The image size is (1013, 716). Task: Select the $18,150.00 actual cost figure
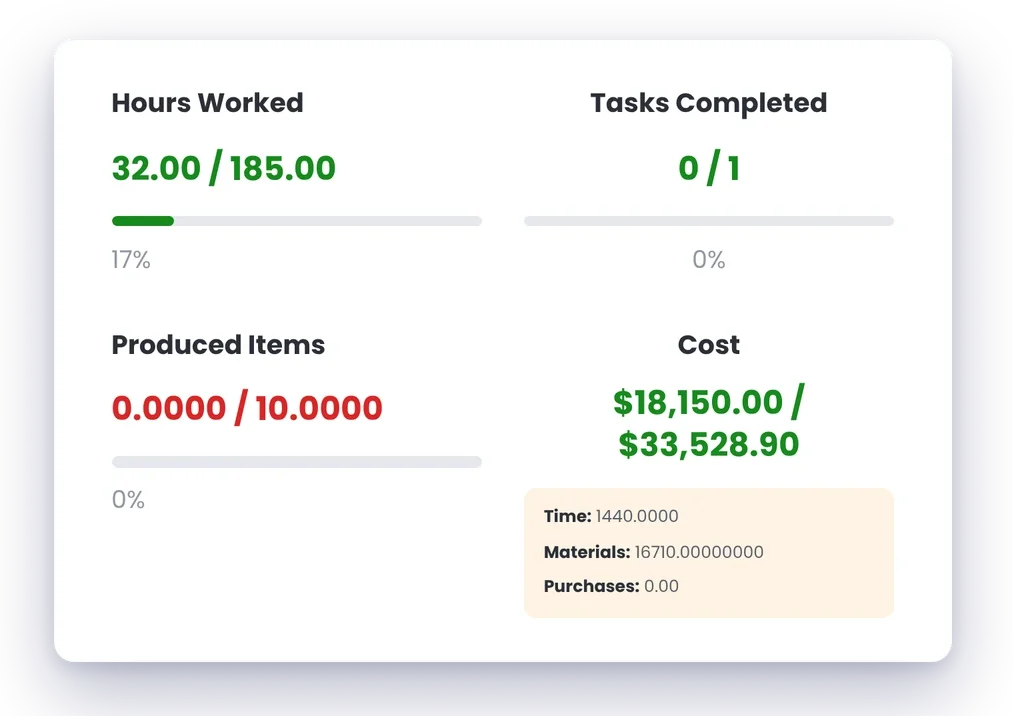click(698, 402)
